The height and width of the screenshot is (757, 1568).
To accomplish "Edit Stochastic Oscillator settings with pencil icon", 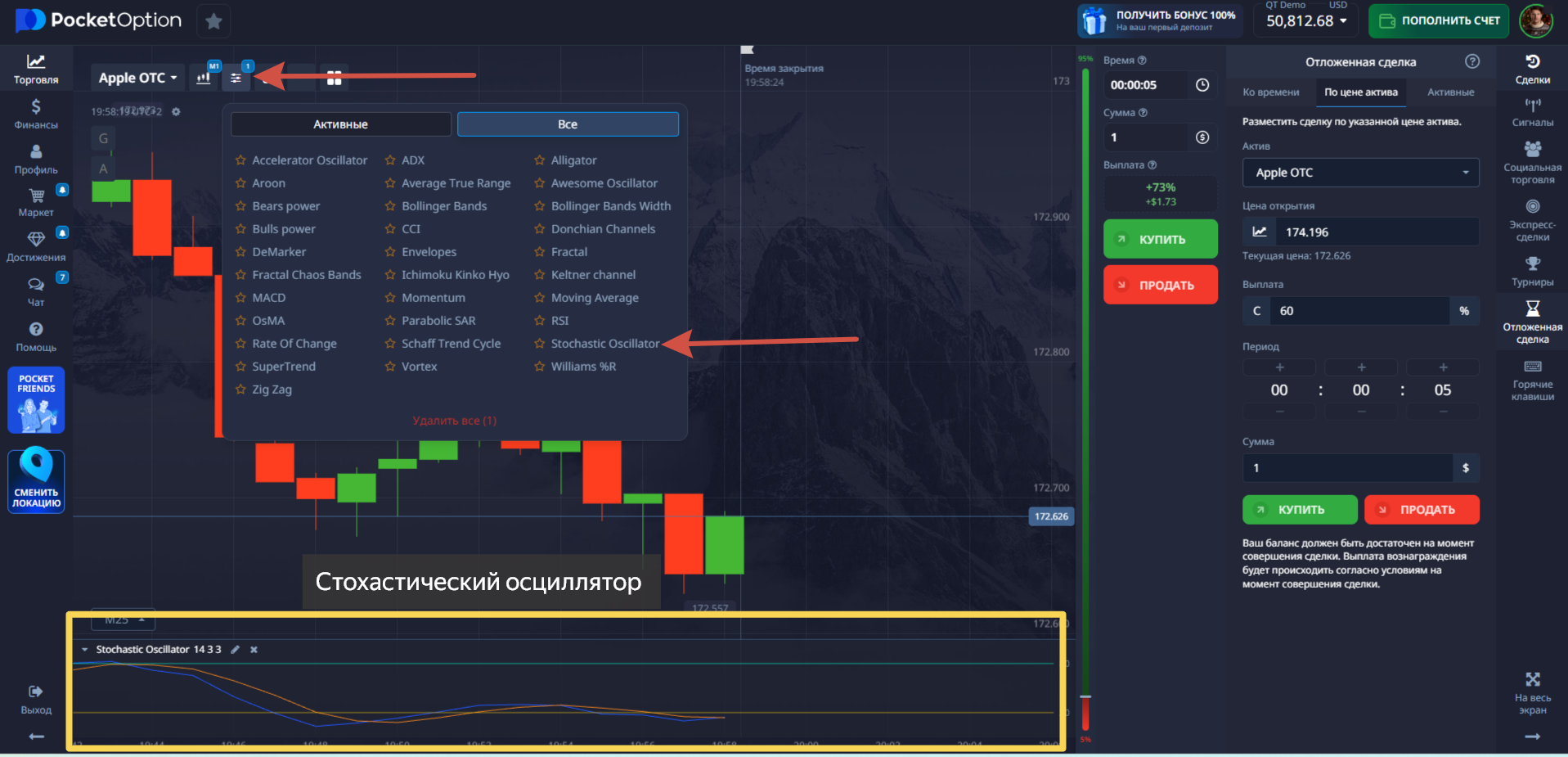I will tap(236, 650).
